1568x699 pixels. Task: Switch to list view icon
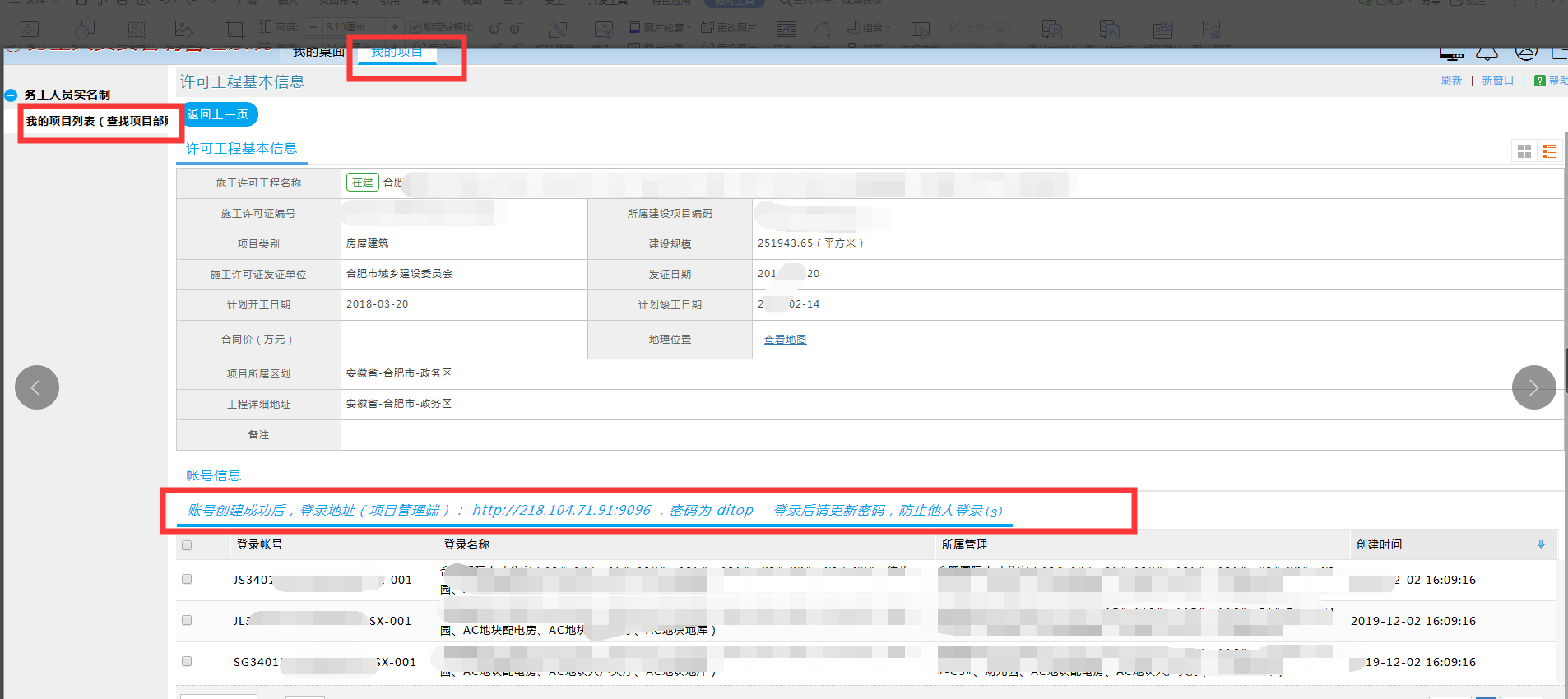[x=1550, y=151]
